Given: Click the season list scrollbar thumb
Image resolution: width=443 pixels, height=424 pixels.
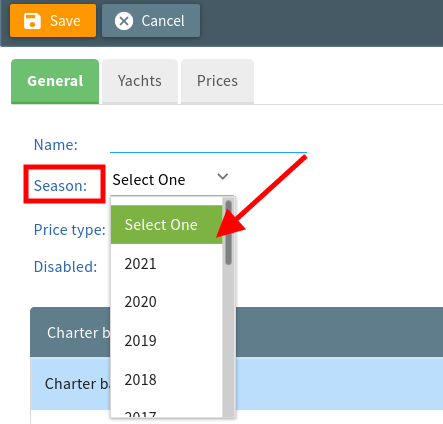Looking at the screenshot, I should (228, 233).
